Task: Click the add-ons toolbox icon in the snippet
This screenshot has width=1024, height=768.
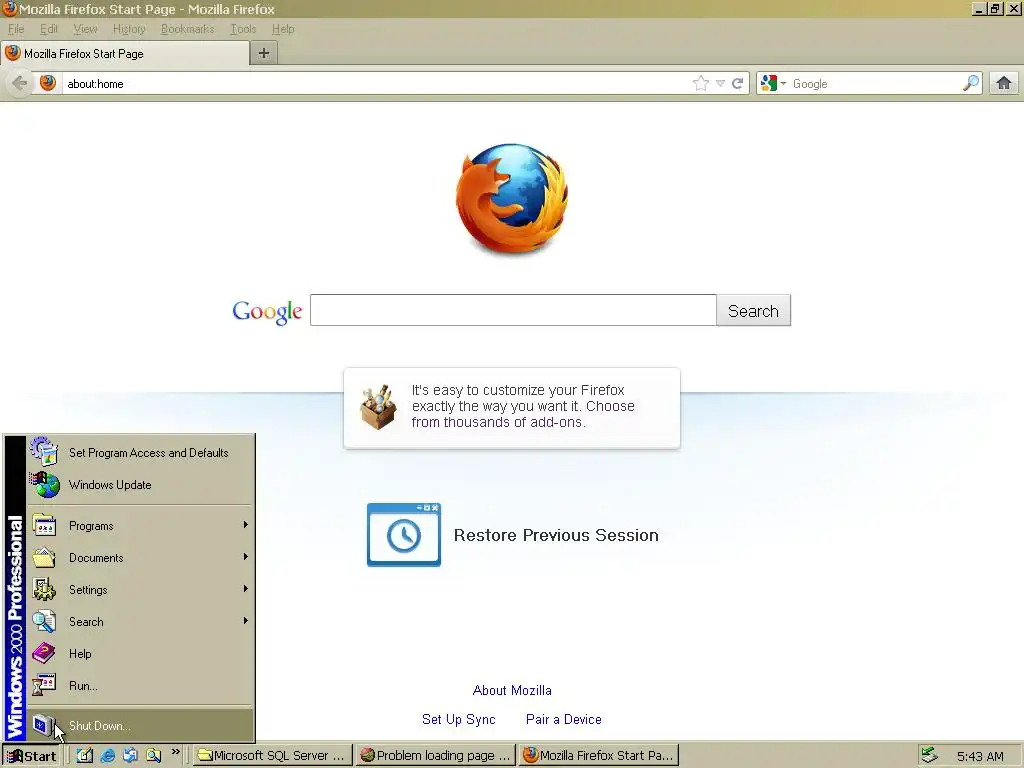Action: point(378,407)
